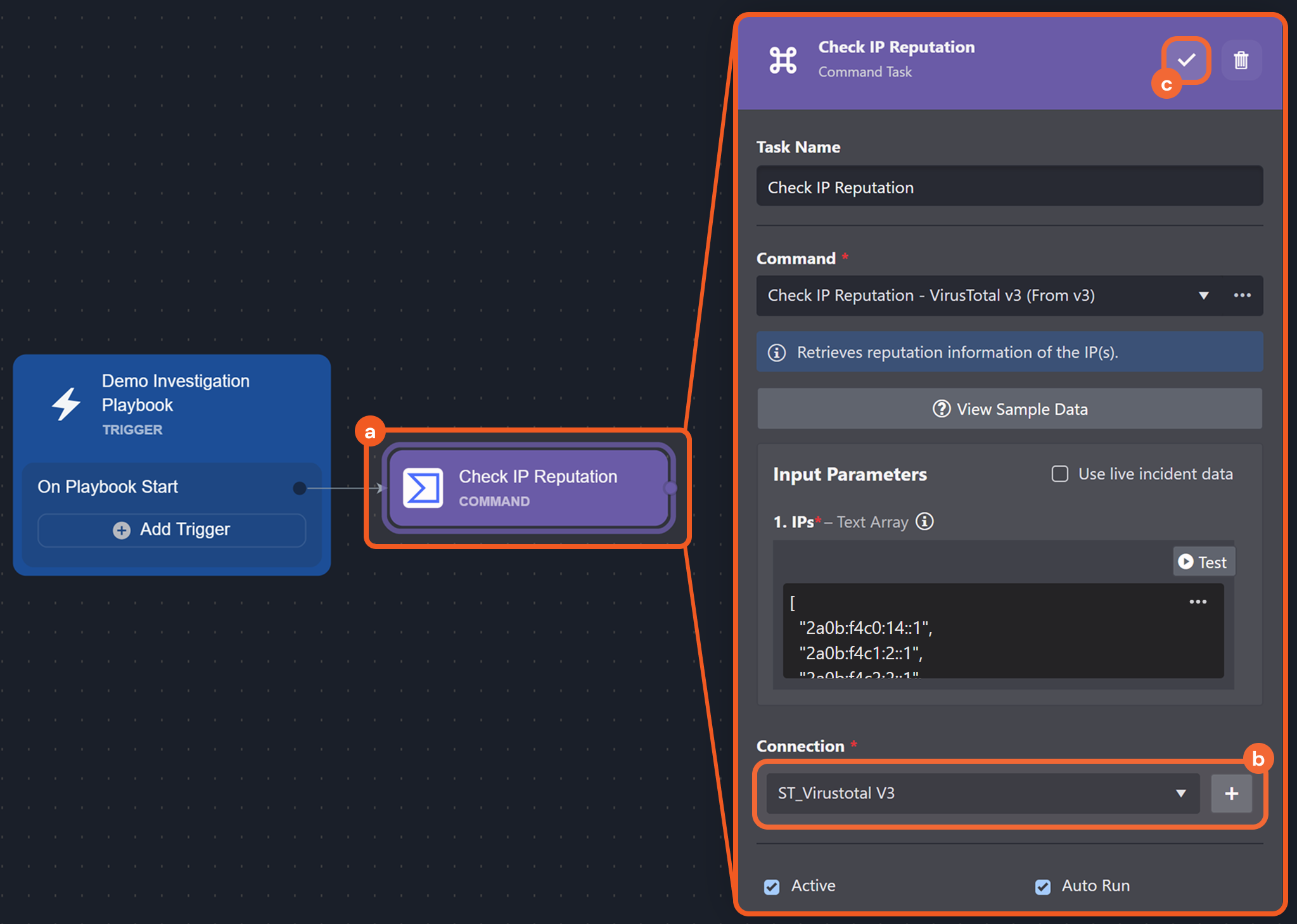The image size is (1297, 924).
Task: Uncheck the Active checkbox
Action: pyautogui.click(x=772, y=887)
